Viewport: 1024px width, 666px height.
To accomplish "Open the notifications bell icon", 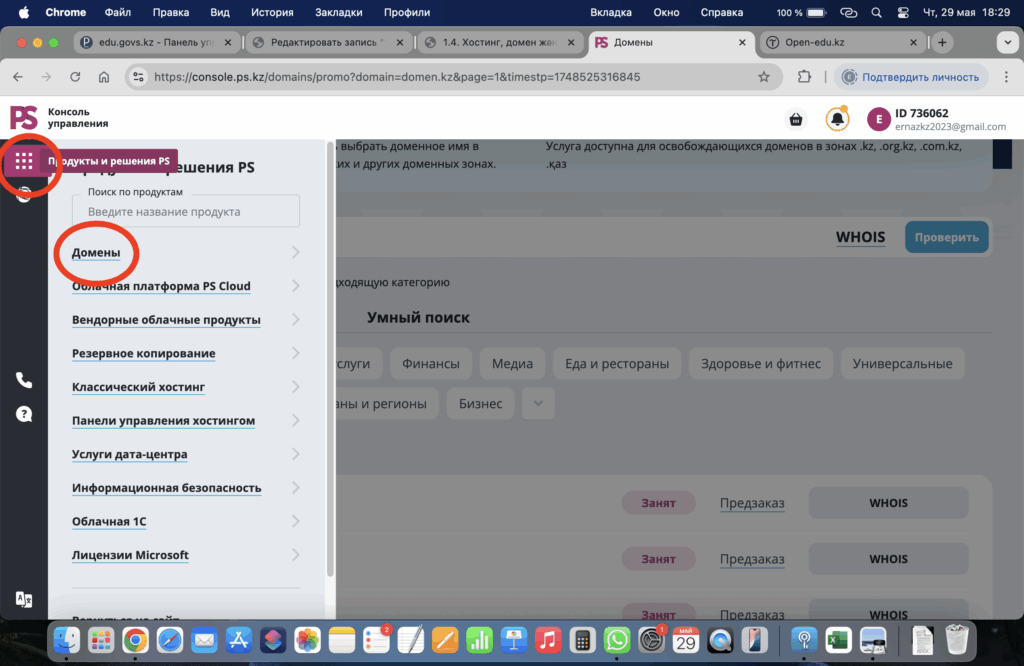I will (837, 119).
